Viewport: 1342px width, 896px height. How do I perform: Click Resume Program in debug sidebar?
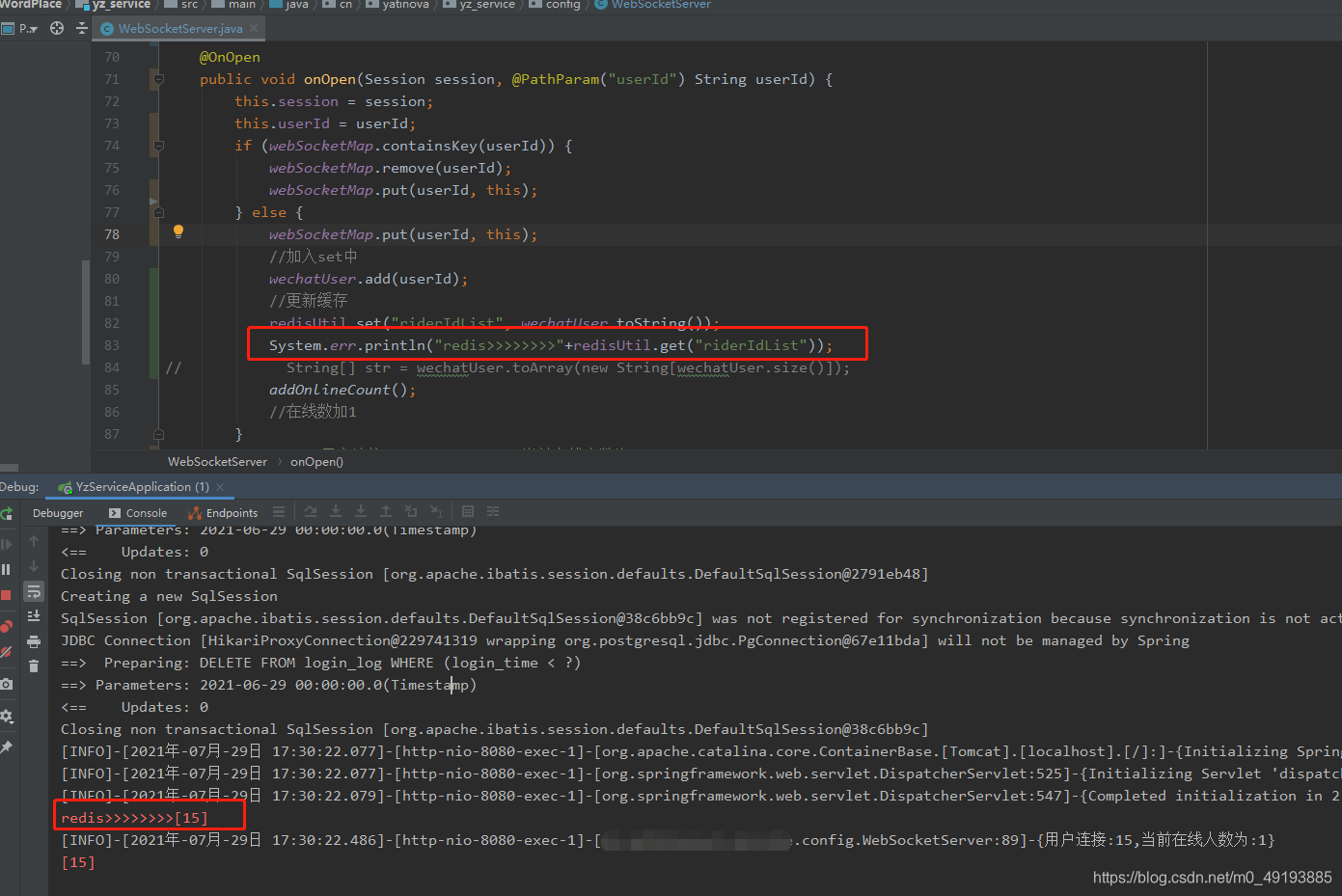coord(6,545)
